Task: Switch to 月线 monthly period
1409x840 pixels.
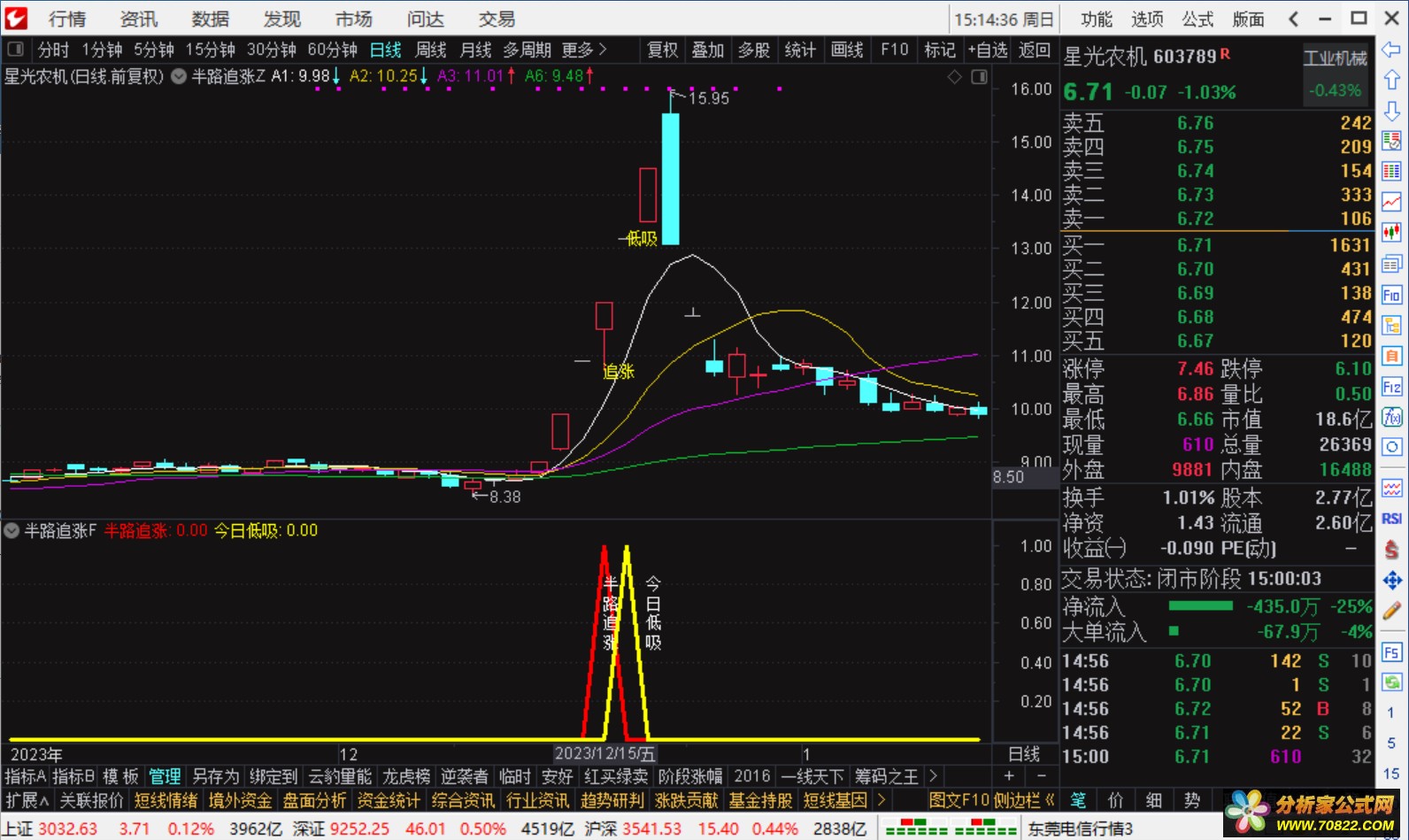Action: tap(475, 50)
